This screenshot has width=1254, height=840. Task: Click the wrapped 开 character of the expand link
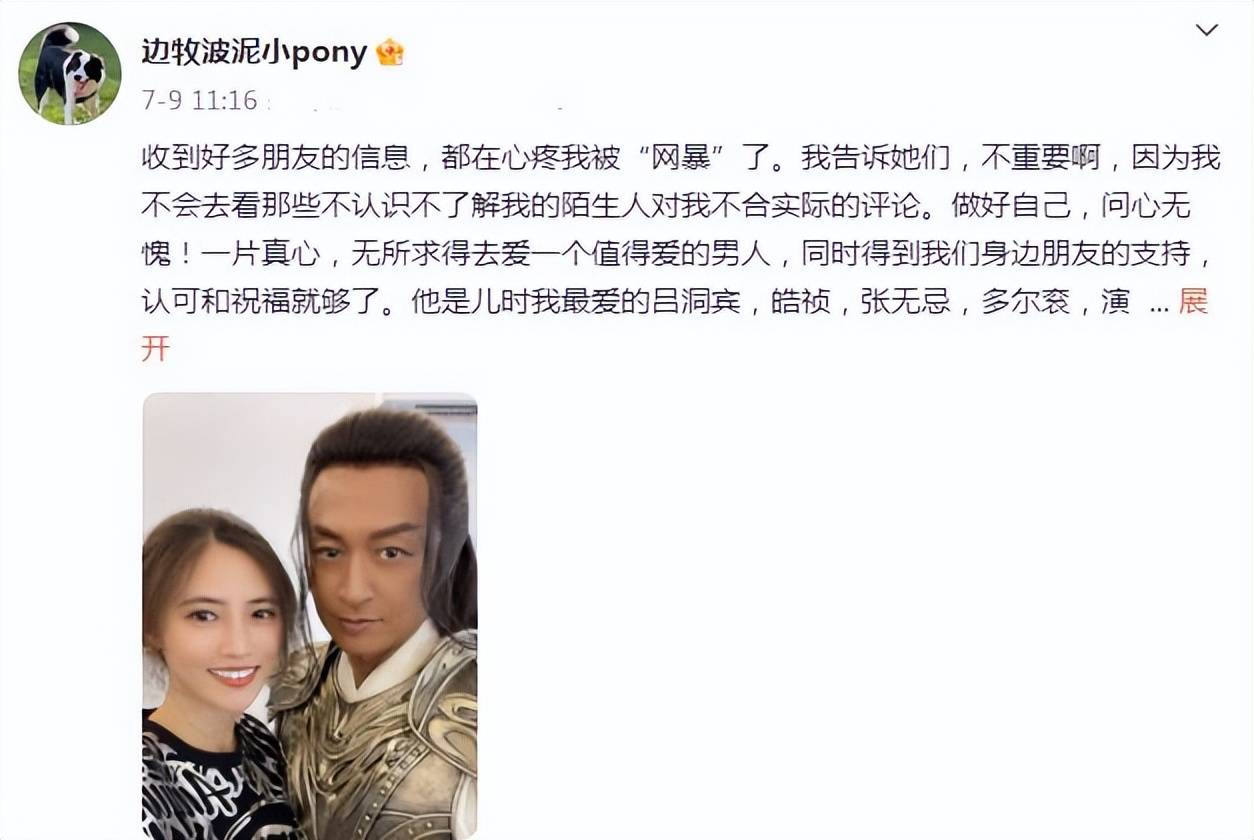156,349
